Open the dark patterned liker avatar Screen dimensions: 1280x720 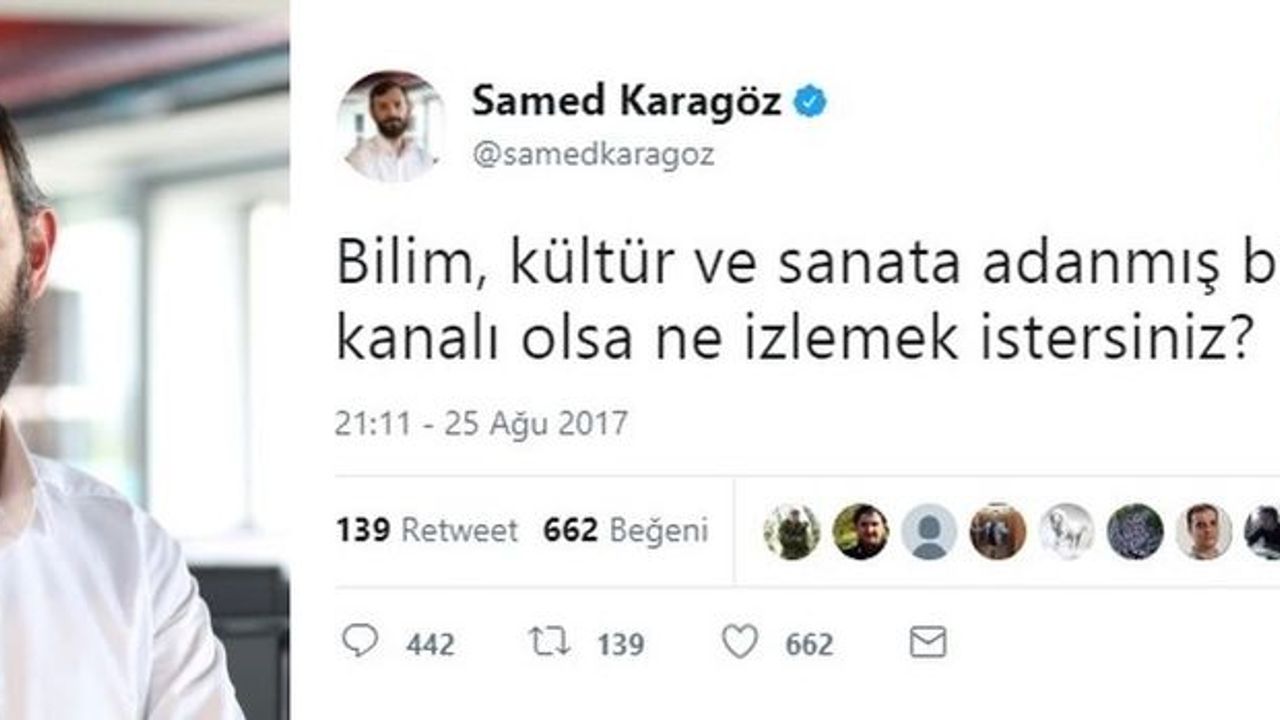coord(1135,531)
